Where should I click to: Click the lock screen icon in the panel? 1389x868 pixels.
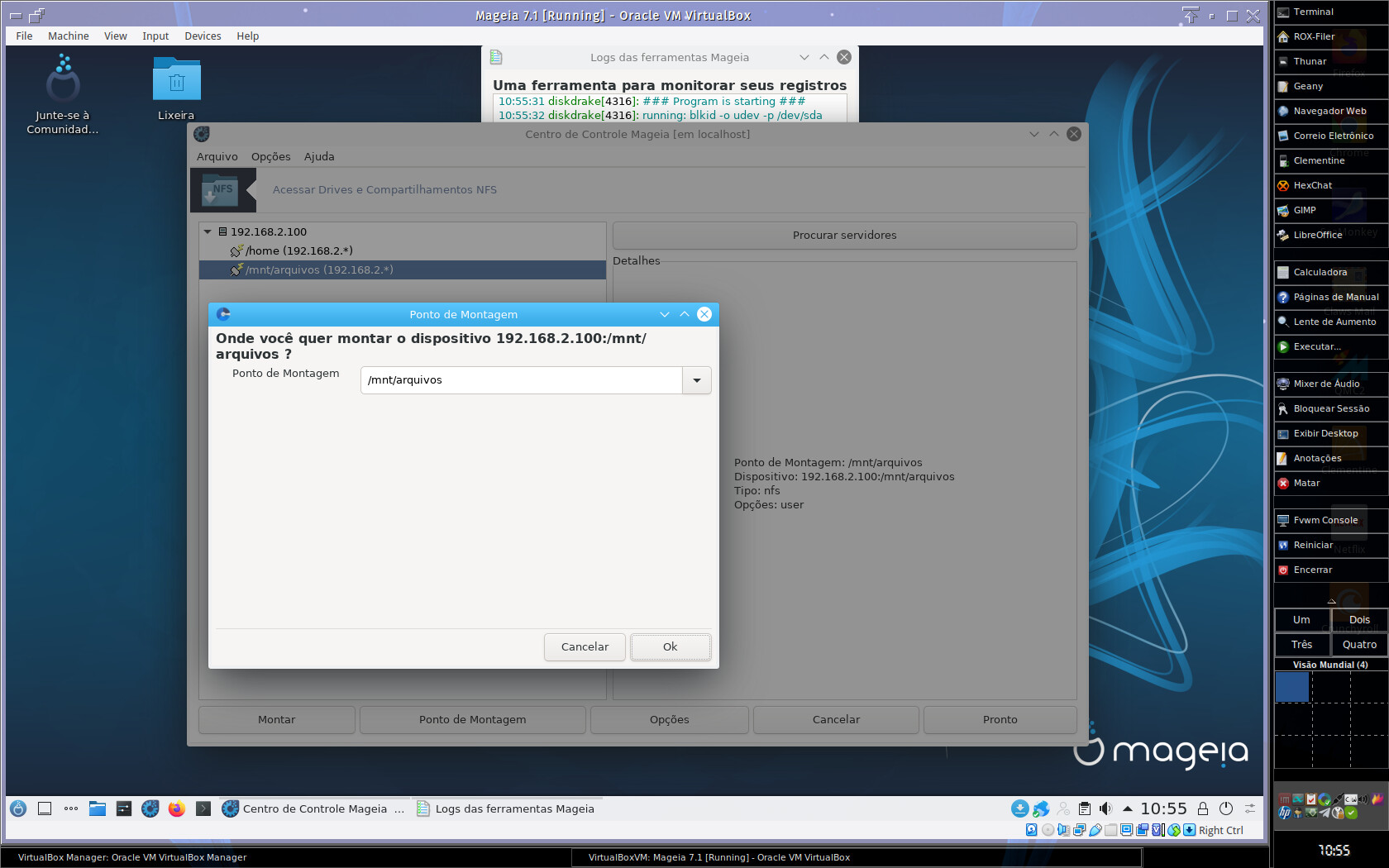[1203, 808]
